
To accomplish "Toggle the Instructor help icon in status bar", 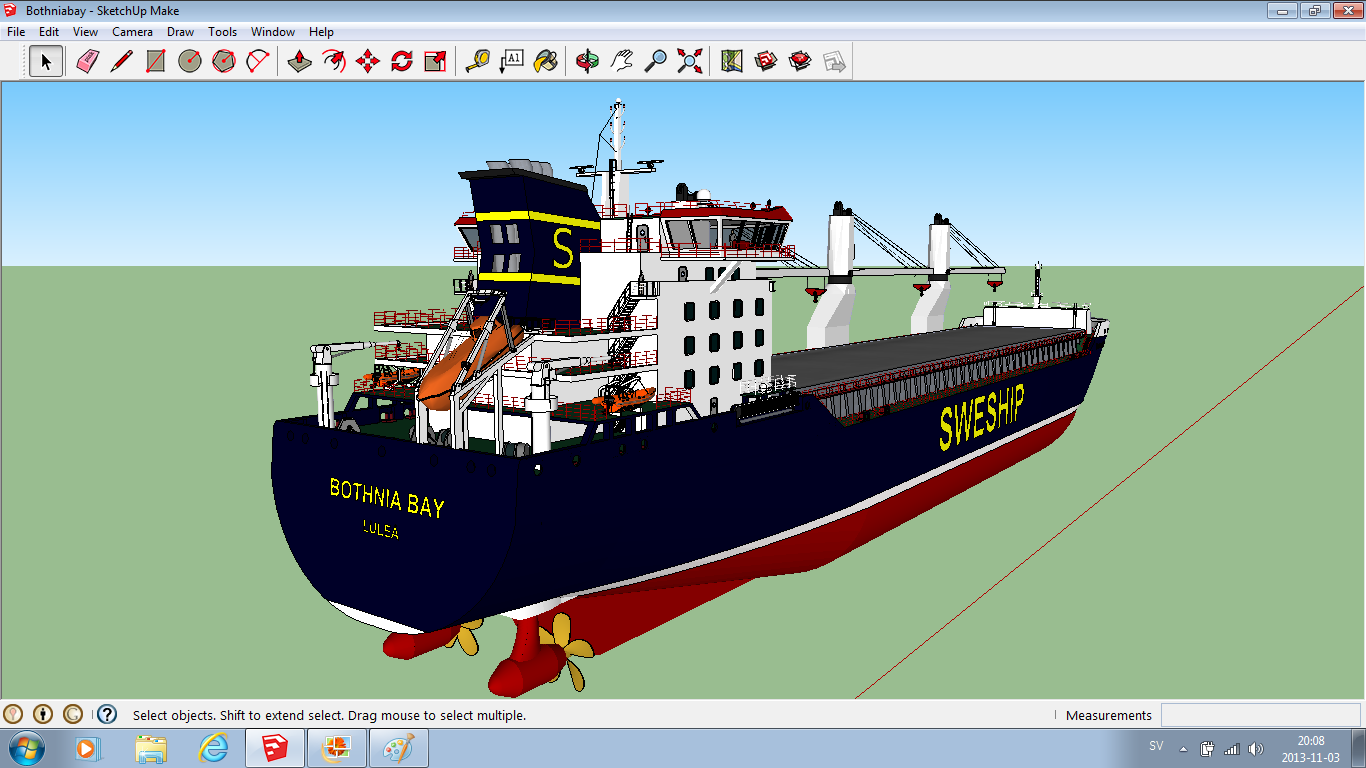I will click(x=107, y=714).
